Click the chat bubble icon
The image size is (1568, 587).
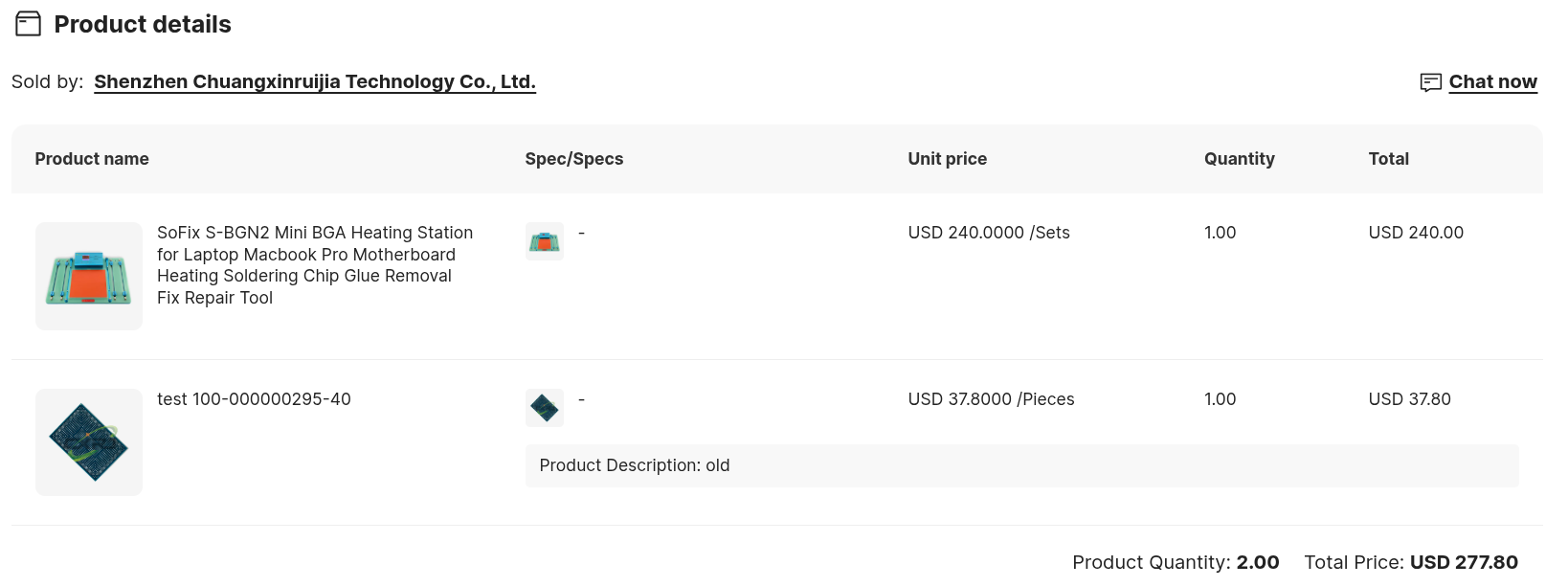1430,82
